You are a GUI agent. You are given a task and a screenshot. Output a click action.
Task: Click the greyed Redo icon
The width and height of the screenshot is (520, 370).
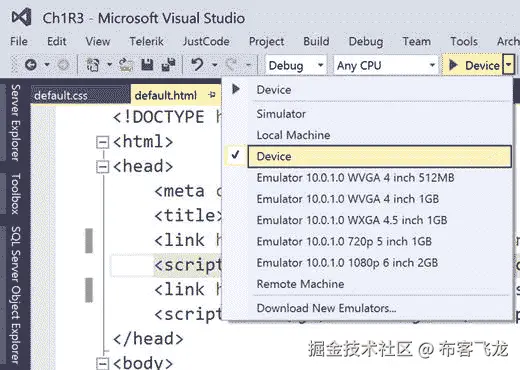click(x=231, y=65)
